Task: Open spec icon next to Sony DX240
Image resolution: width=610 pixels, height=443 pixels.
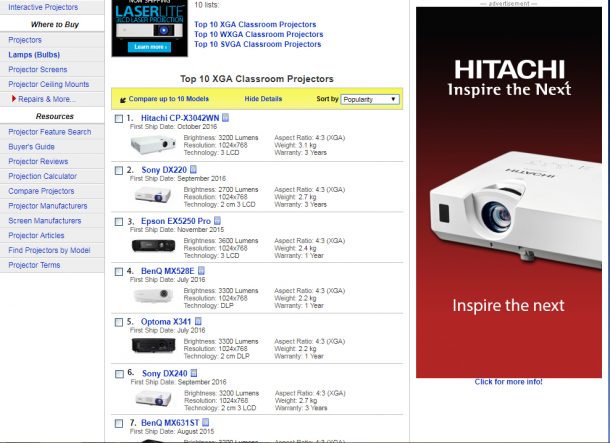Action: pyautogui.click(x=194, y=373)
